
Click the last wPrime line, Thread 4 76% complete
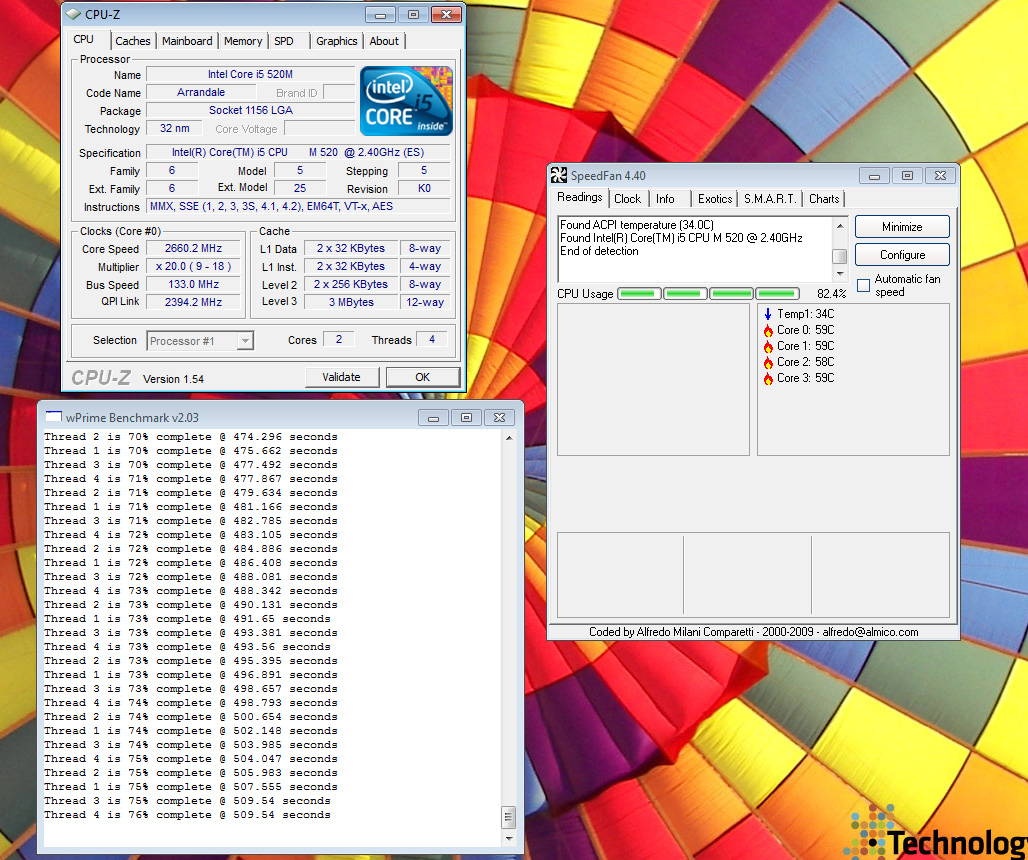pyautogui.click(x=187, y=815)
